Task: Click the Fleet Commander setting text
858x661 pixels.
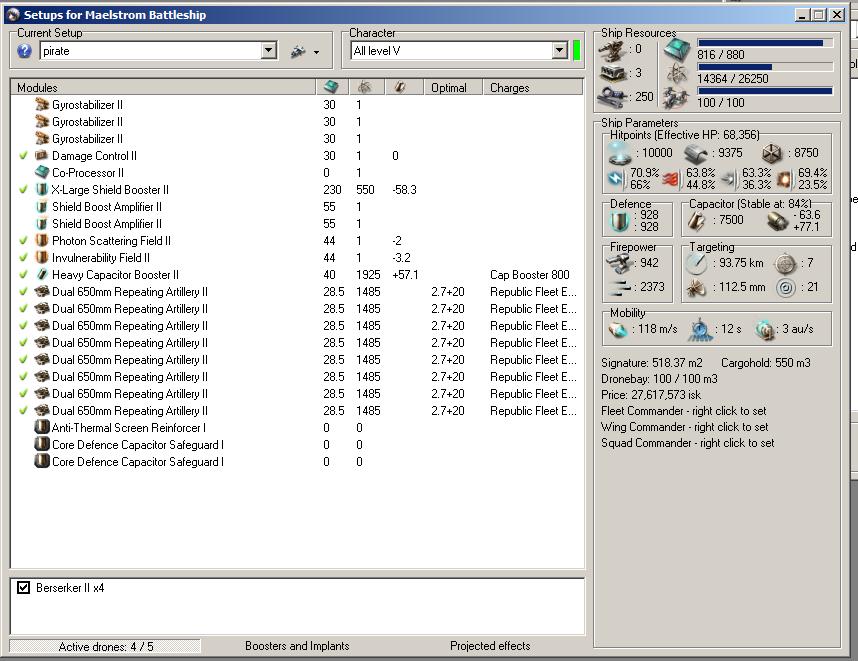Action: tap(685, 411)
